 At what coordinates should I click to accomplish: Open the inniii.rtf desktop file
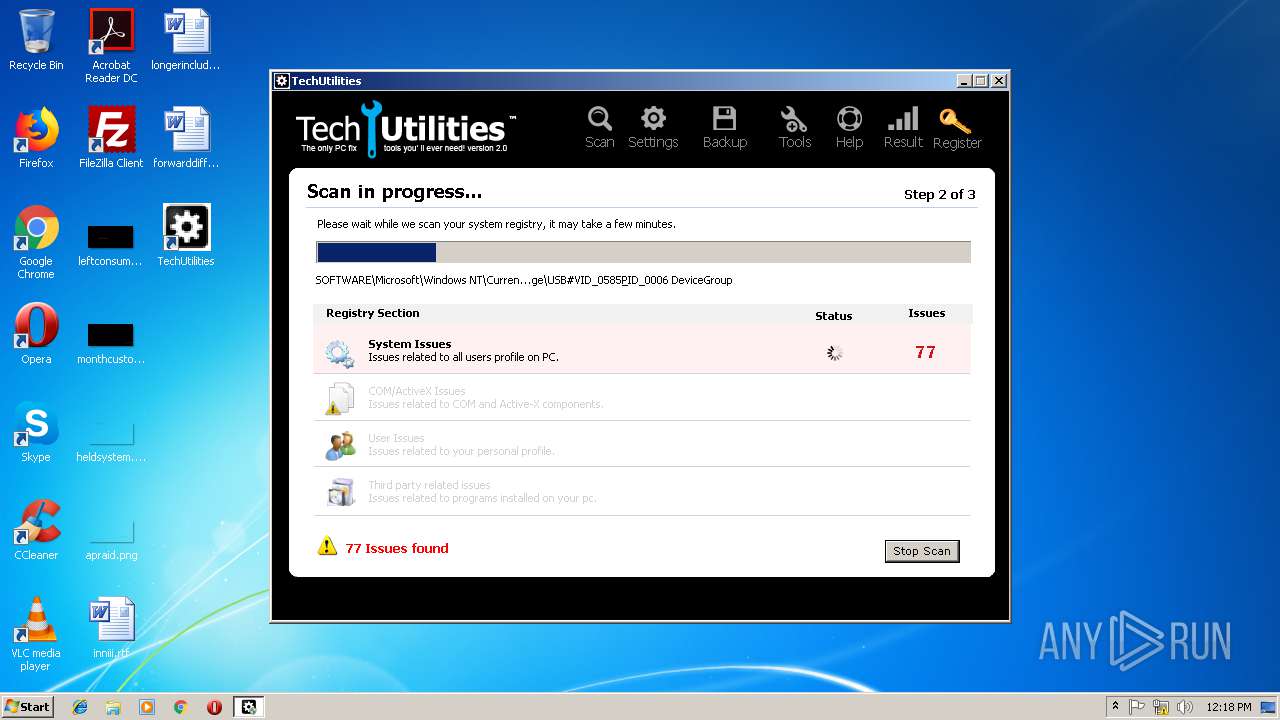pos(111,627)
